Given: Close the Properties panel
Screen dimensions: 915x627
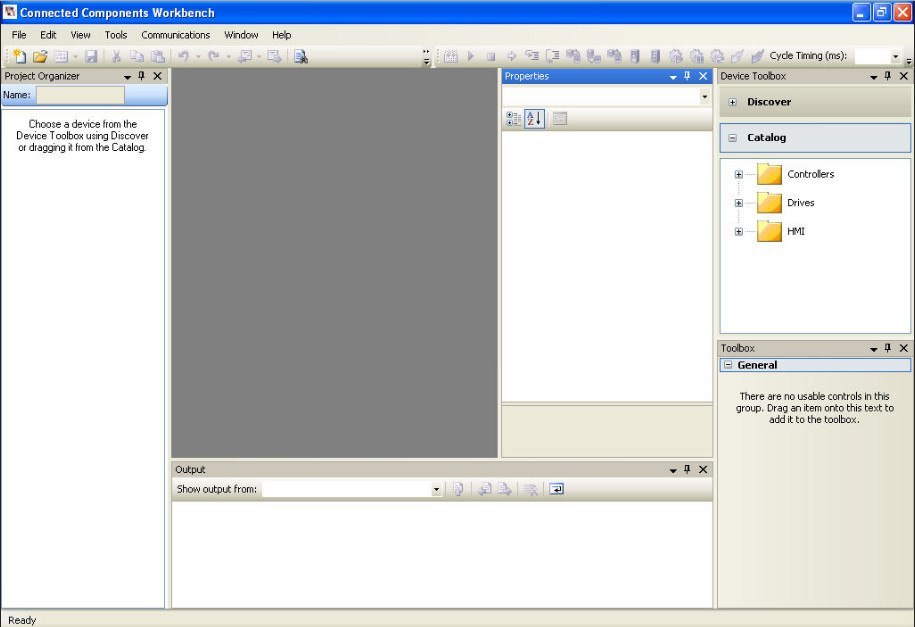Looking at the screenshot, I should tap(703, 76).
